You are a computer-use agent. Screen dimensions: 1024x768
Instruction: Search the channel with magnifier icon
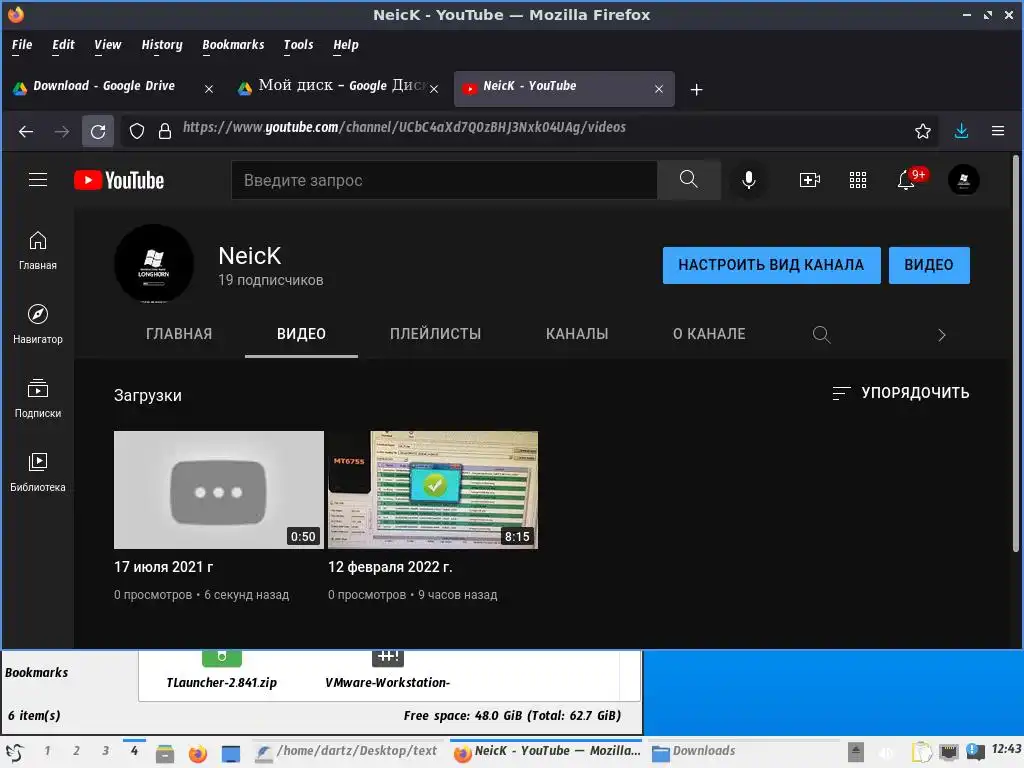(x=821, y=334)
